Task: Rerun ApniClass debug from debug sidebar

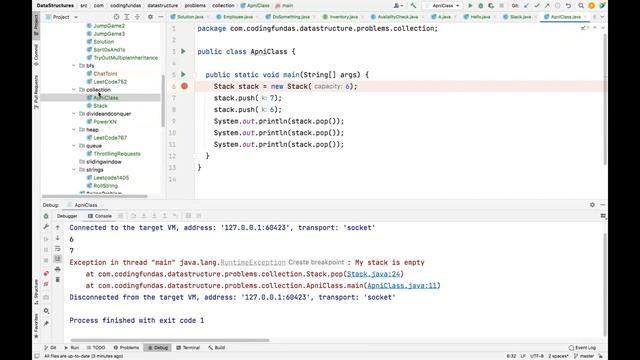Action: 46,216
